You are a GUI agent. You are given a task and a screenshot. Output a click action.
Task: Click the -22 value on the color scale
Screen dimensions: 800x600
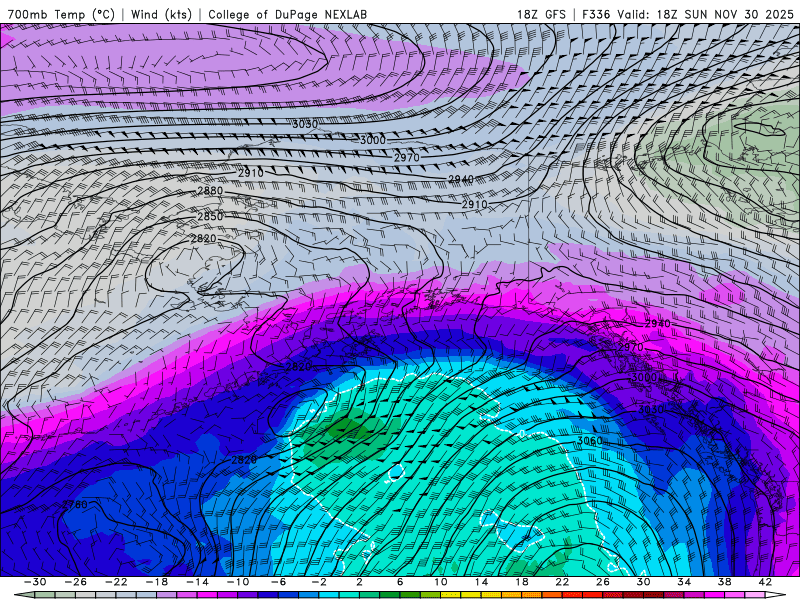coord(116,582)
